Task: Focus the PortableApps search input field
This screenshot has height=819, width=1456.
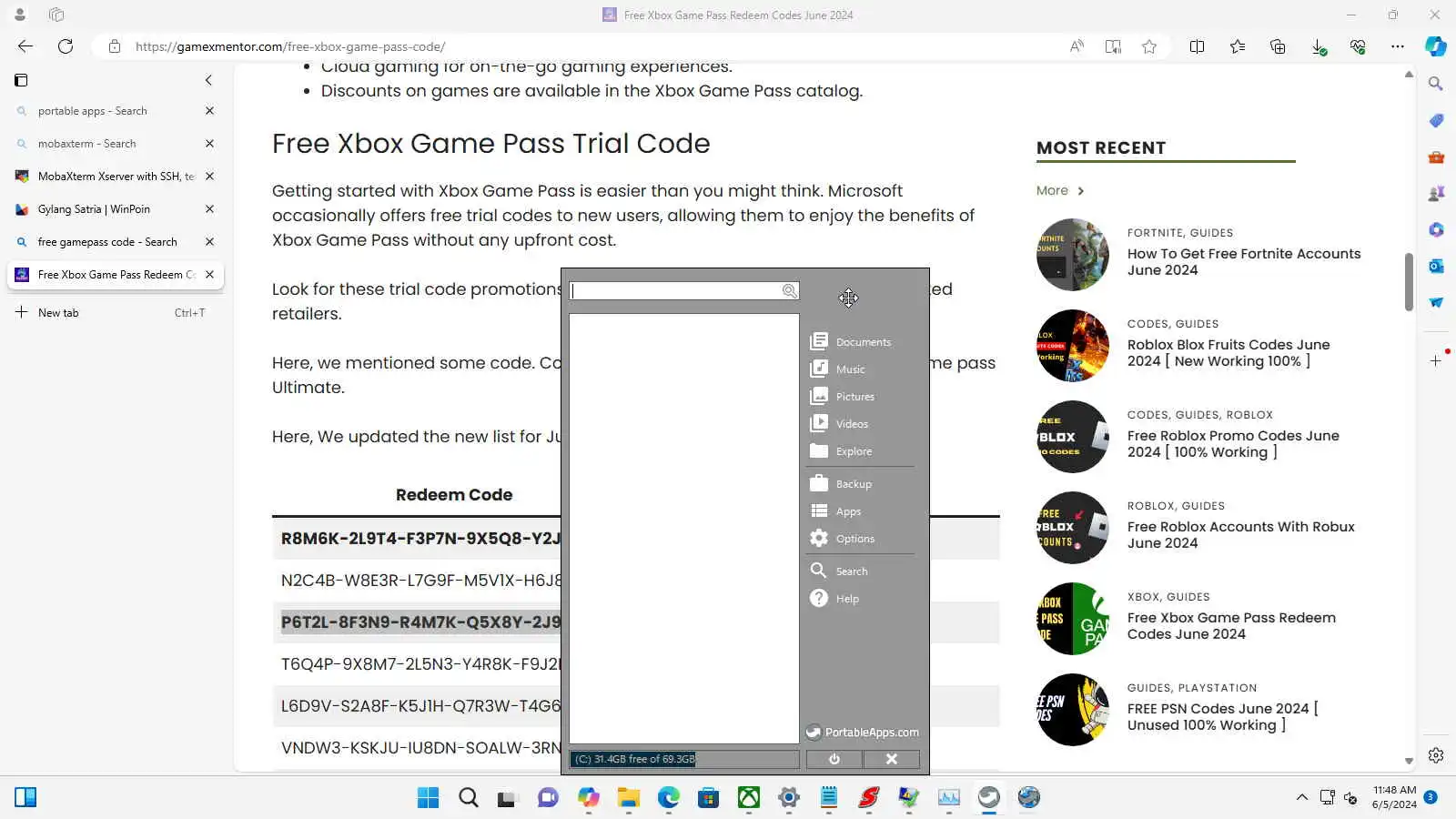Action: [x=676, y=290]
